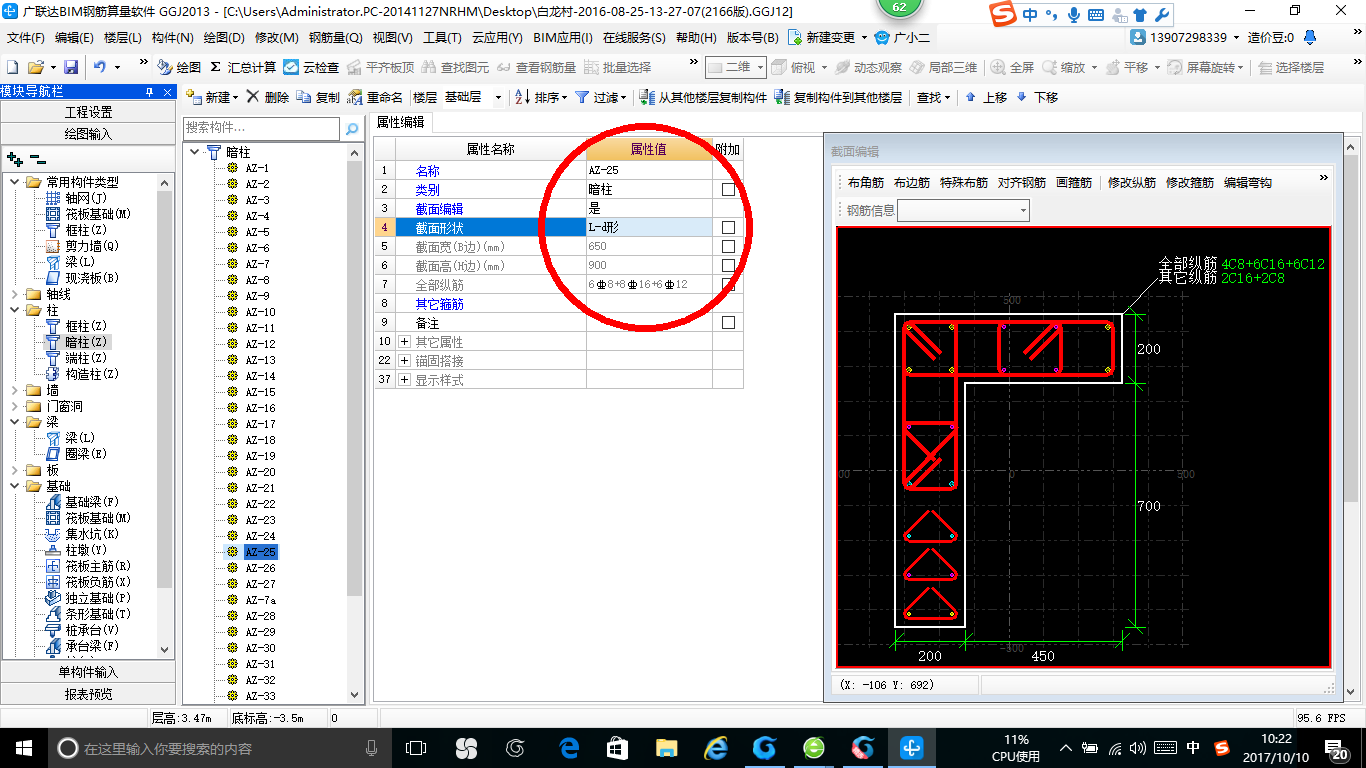Viewport: 1366px width, 768px height.
Task: Expand the 显示样式 property group
Action: 405,380
